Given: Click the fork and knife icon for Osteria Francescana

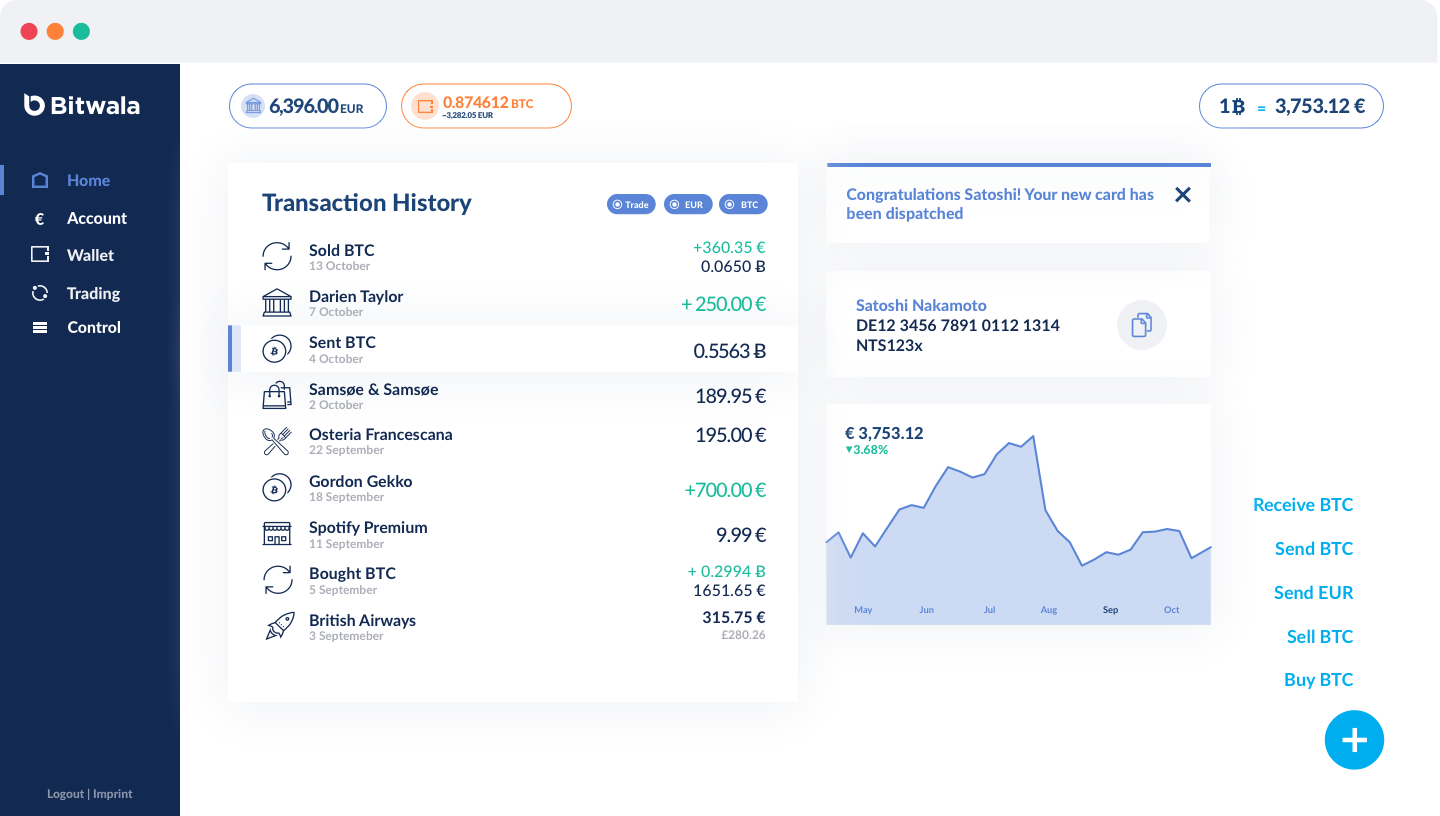Looking at the screenshot, I should [277, 441].
